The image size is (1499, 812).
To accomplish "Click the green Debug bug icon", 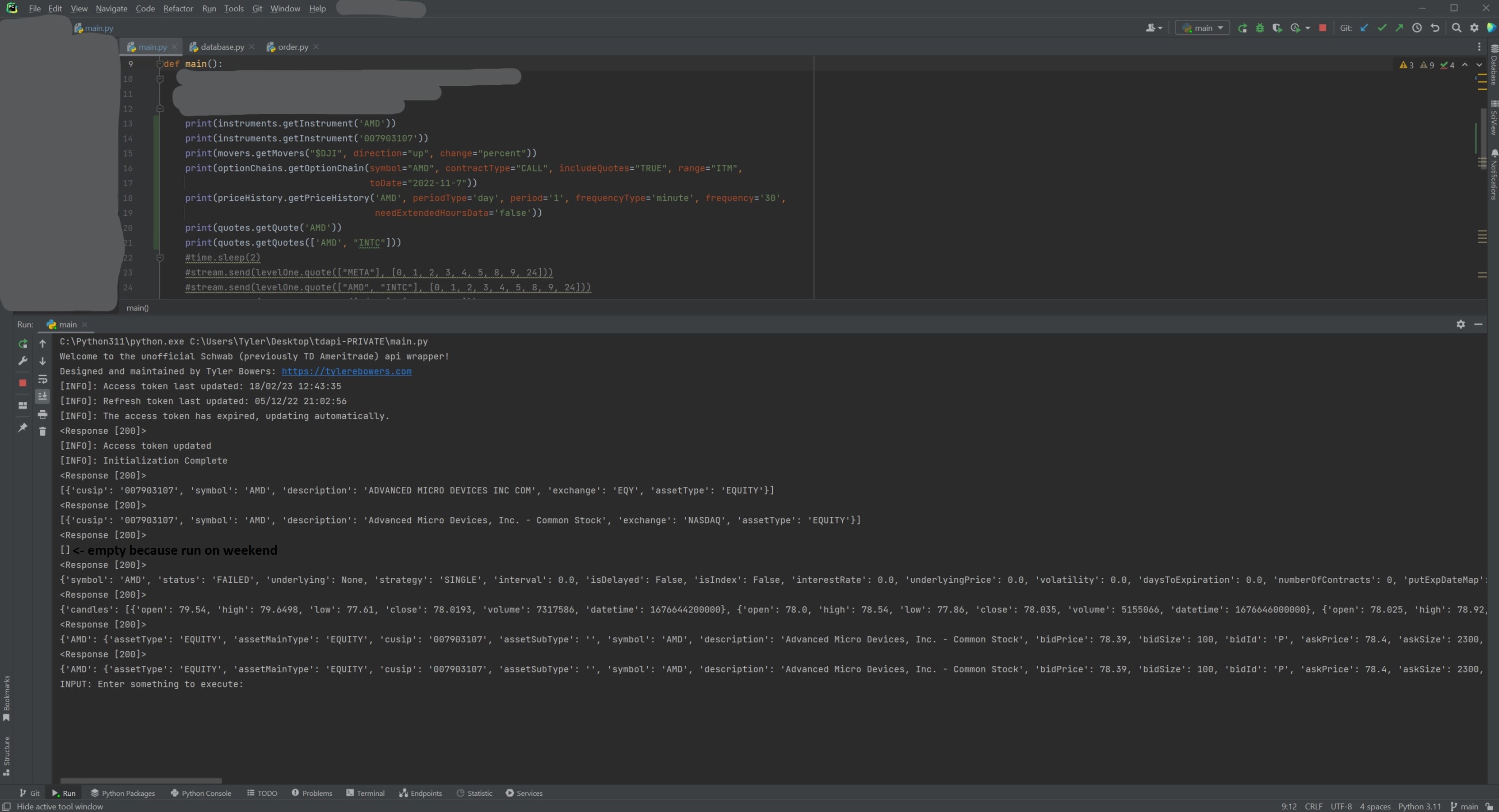I will click(x=1259, y=28).
